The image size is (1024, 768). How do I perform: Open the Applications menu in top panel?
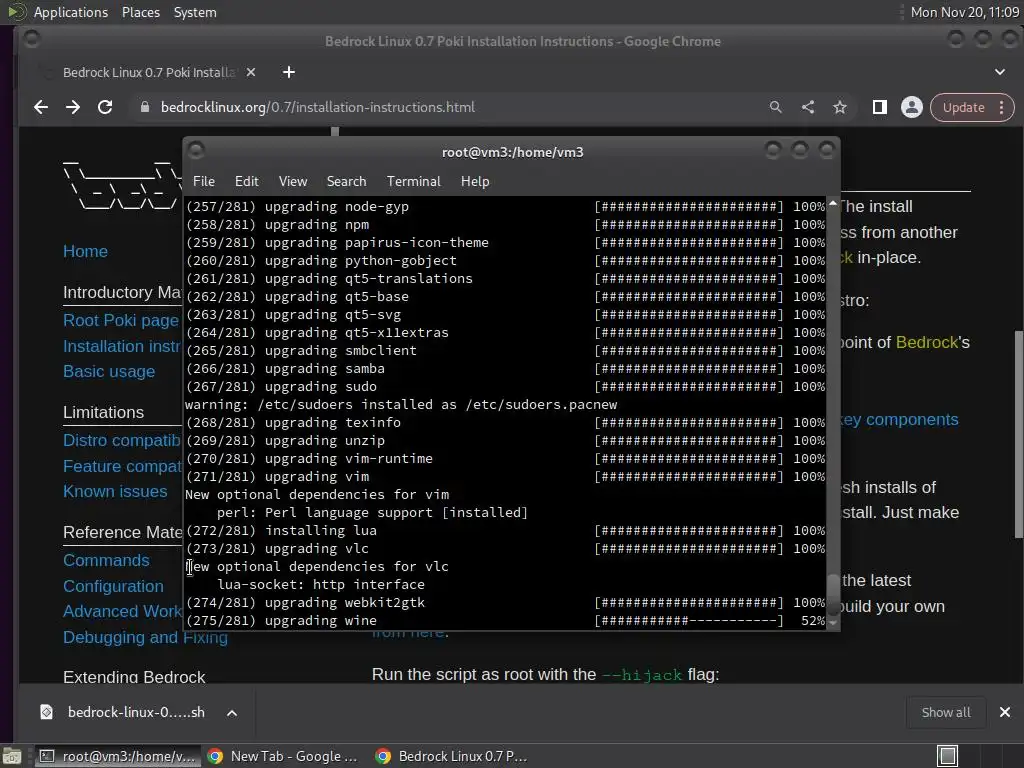(x=71, y=12)
